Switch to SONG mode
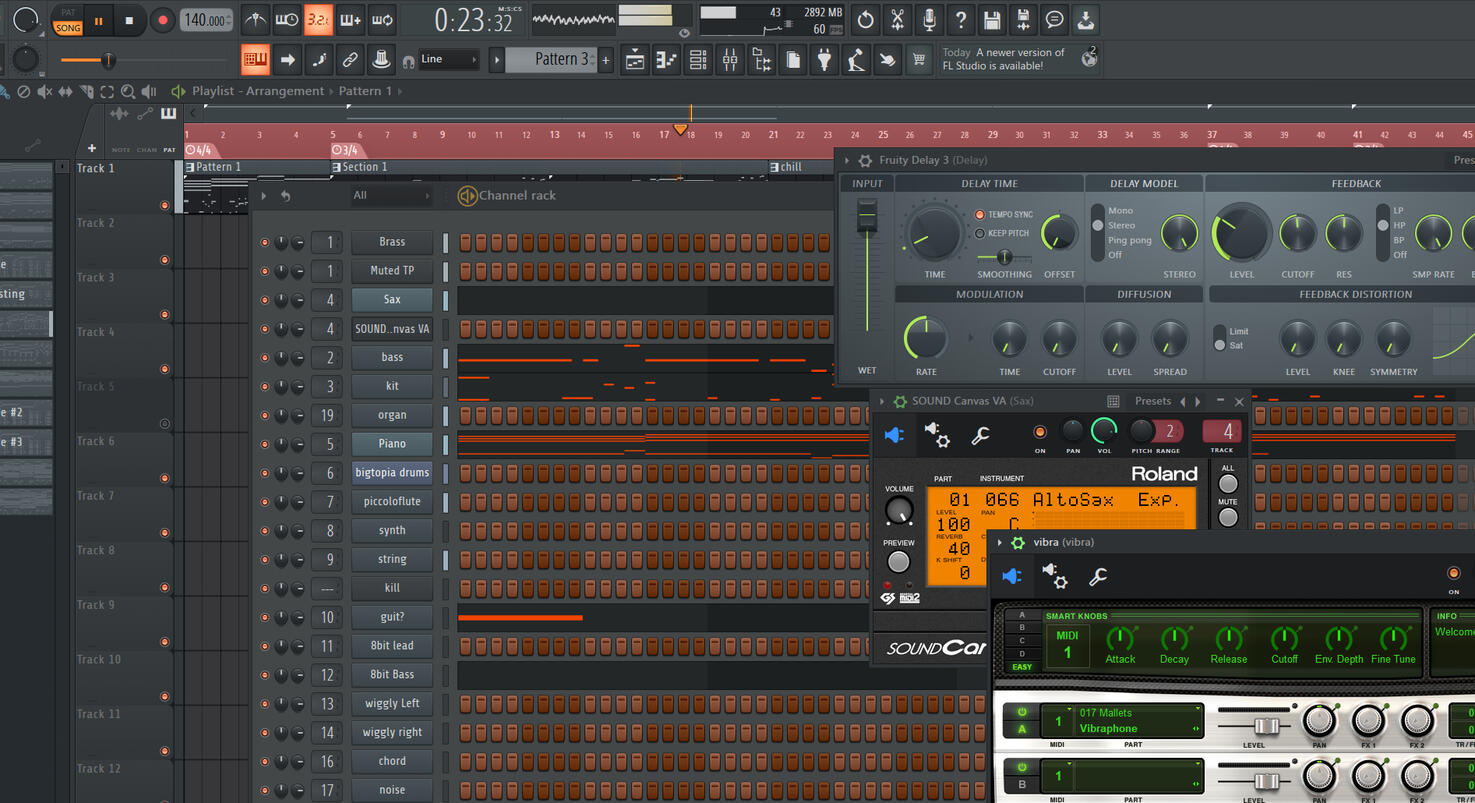The width and height of the screenshot is (1475, 803). (68, 28)
